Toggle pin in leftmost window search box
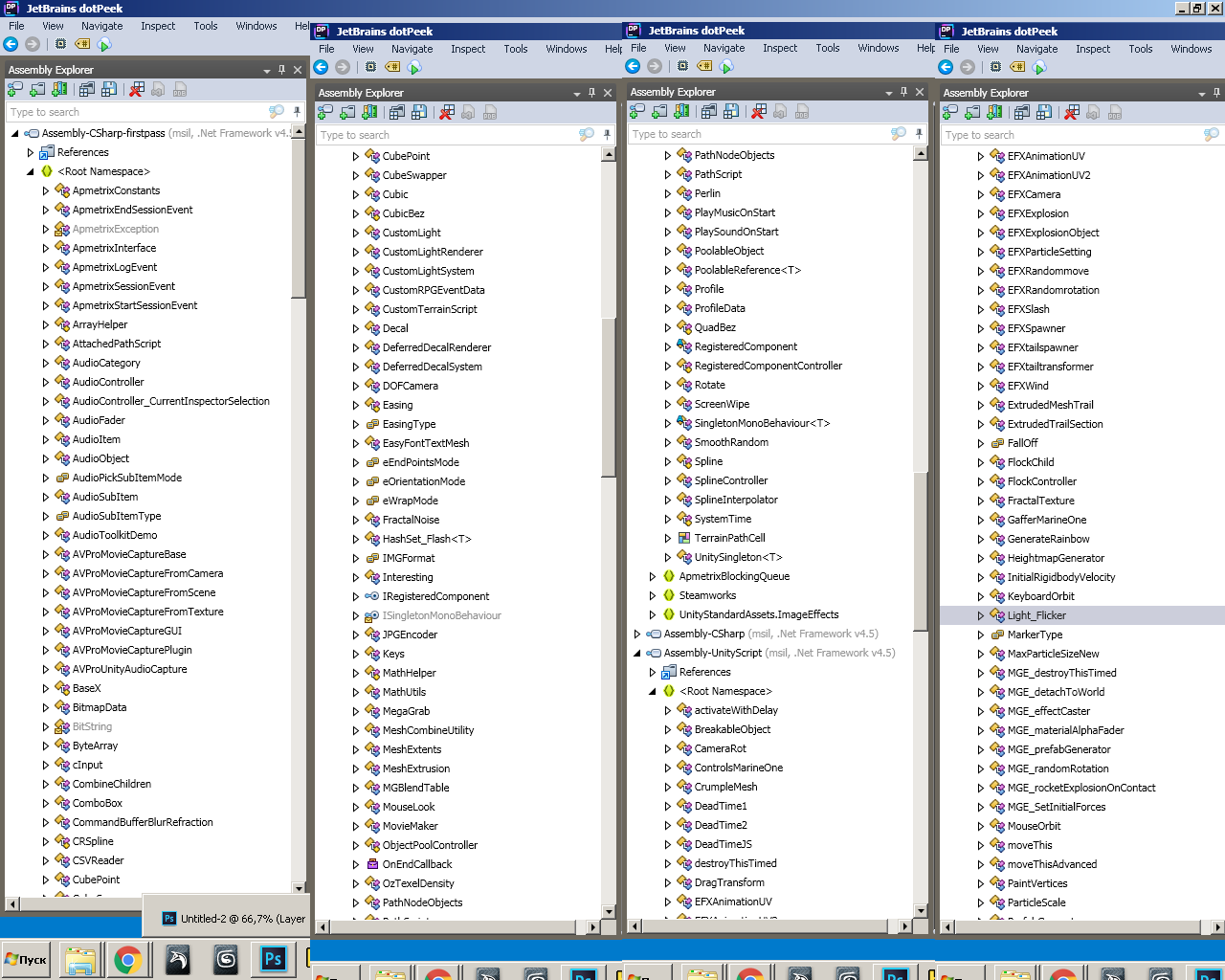 pos(297,112)
